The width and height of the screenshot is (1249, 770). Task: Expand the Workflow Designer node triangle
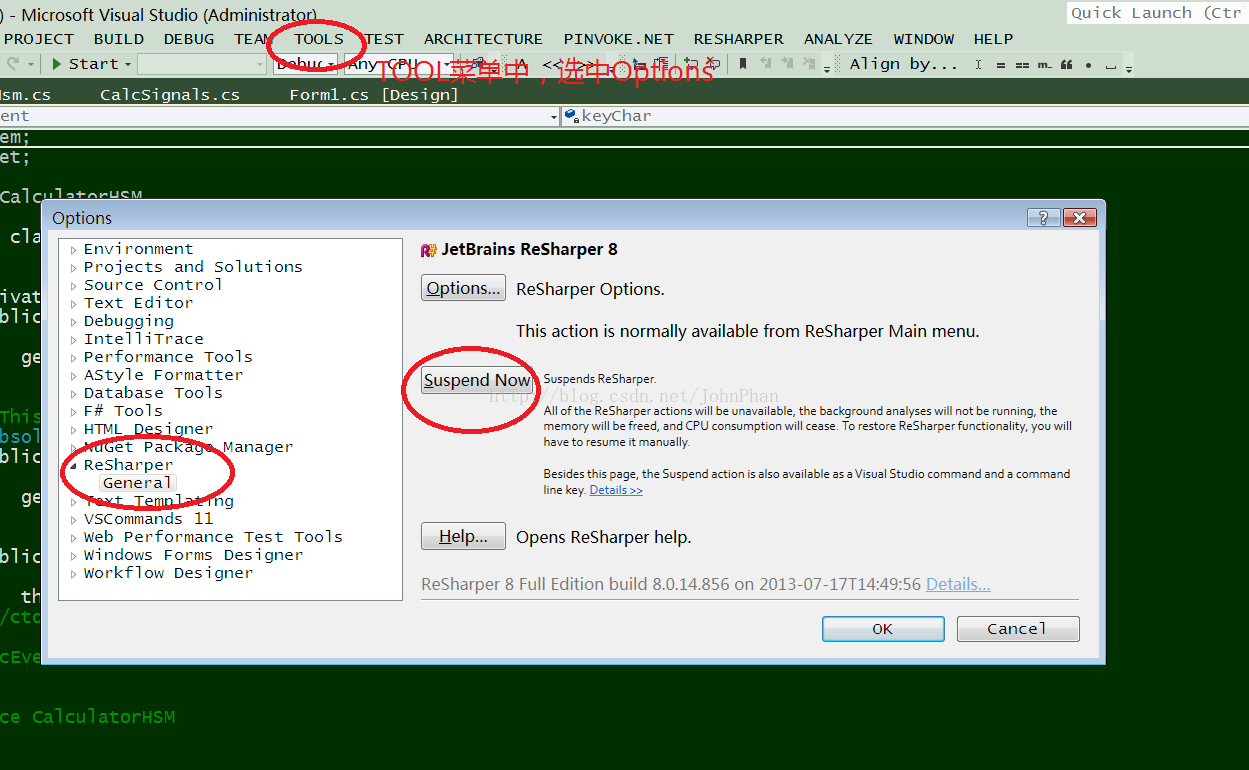click(74, 574)
